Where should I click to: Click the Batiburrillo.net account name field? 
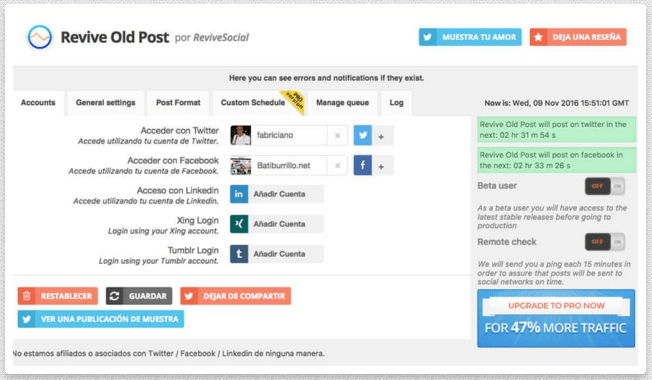click(289, 165)
